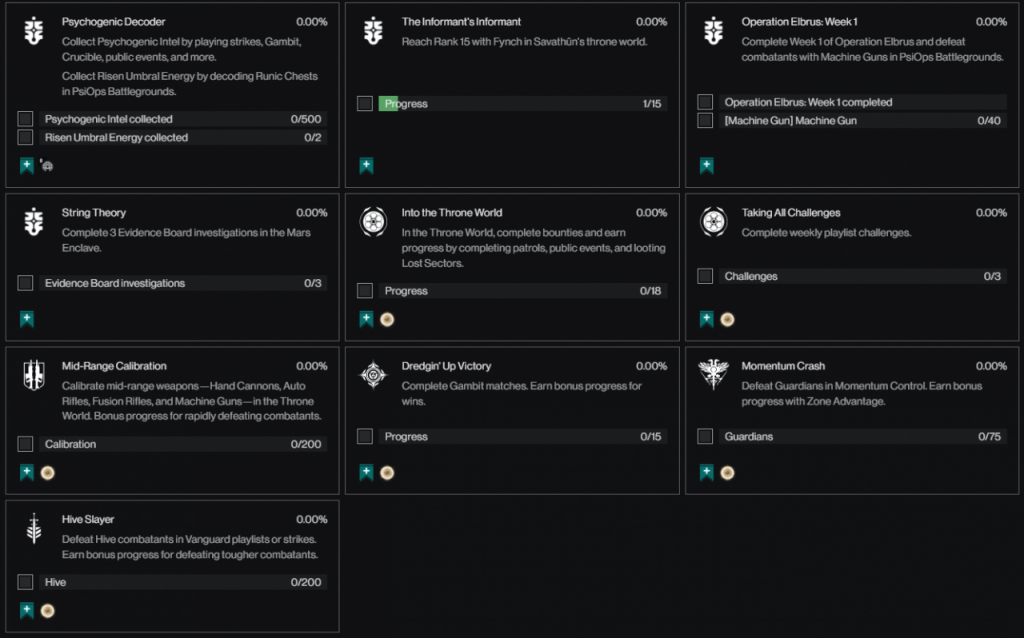Image resolution: width=1024 pixels, height=638 pixels.
Task: Check the Guardians objective checkbox
Action: point(705,436)
